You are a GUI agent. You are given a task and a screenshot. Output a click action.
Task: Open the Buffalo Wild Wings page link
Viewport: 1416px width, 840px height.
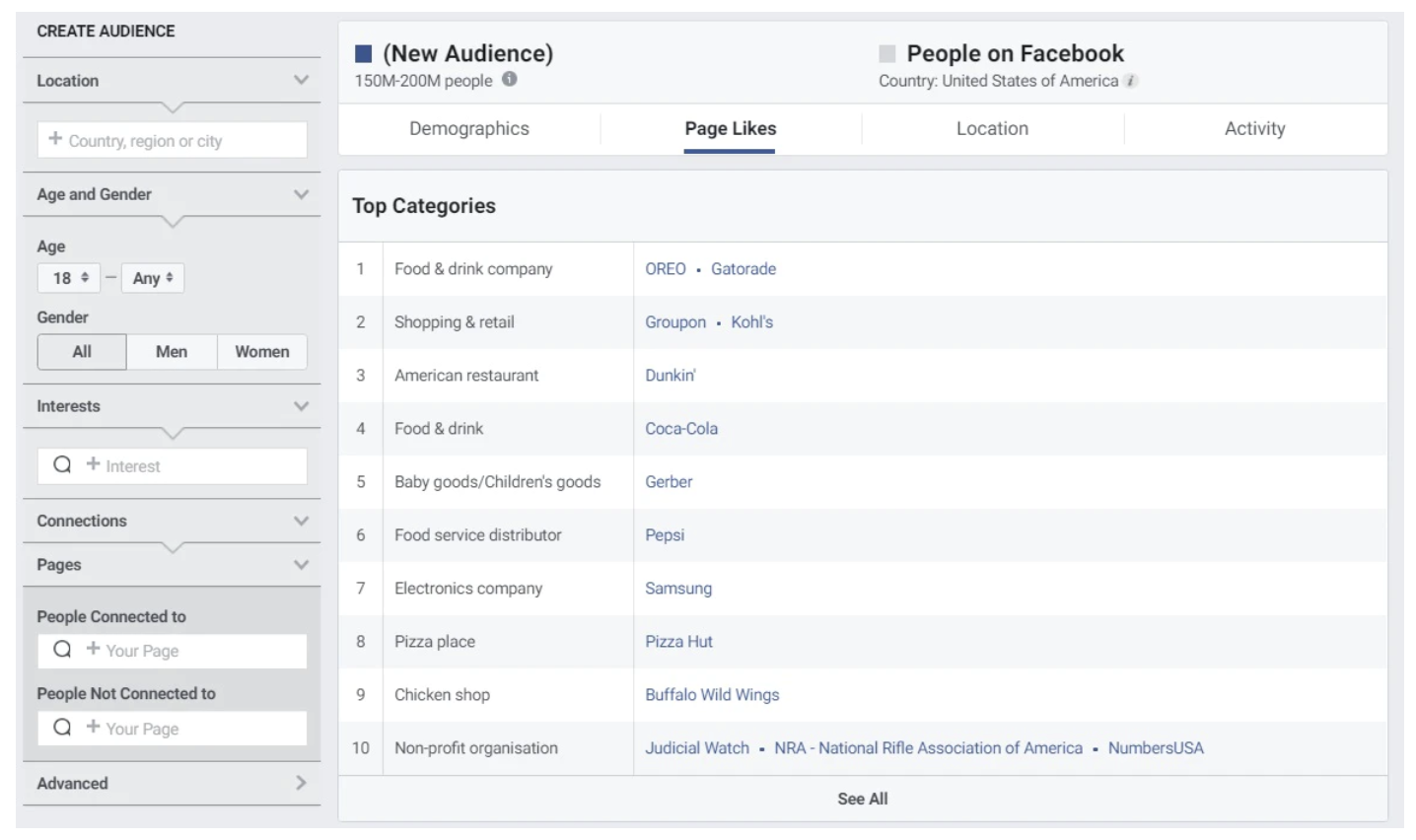pos(712,695)
